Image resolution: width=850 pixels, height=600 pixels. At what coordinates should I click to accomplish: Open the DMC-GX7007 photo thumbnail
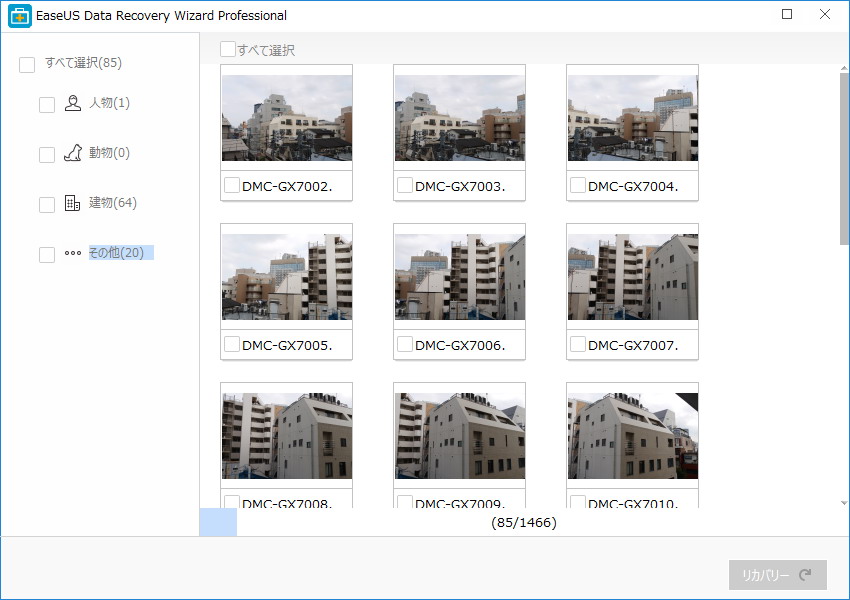pyautogui.click(x=633, y=277)
